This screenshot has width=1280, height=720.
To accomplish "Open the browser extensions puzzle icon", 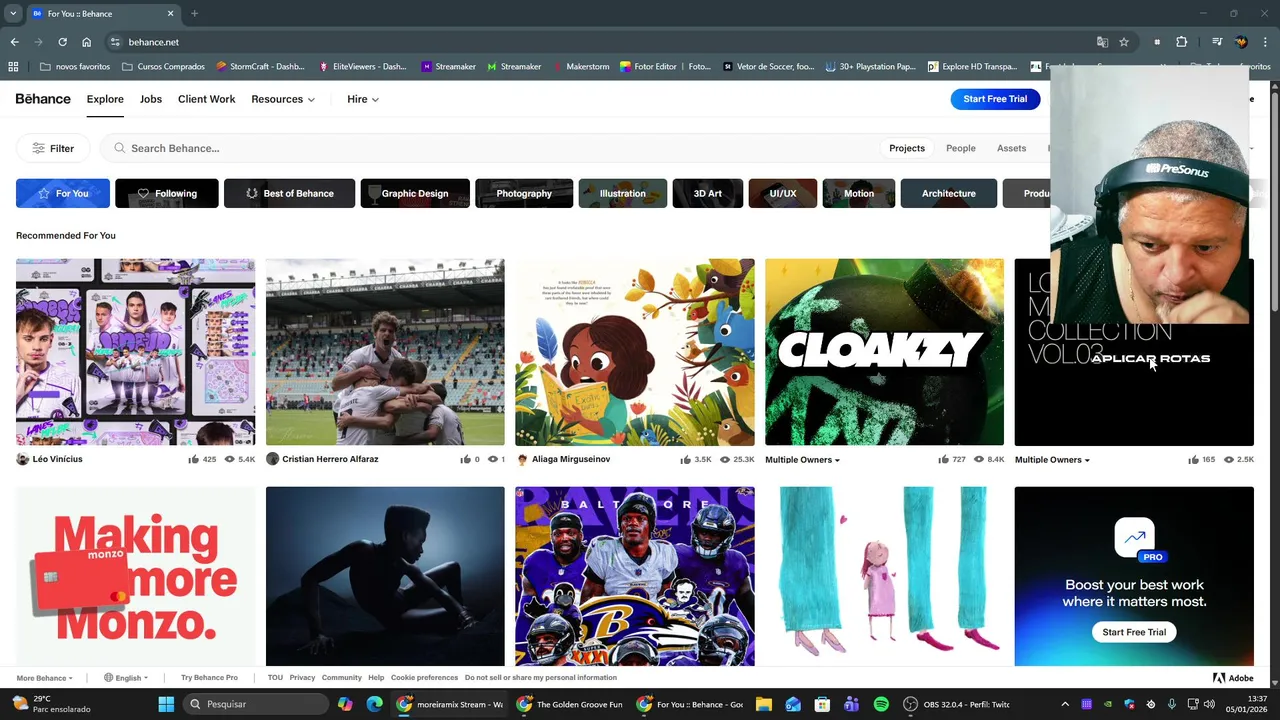I will [1181, 42].
